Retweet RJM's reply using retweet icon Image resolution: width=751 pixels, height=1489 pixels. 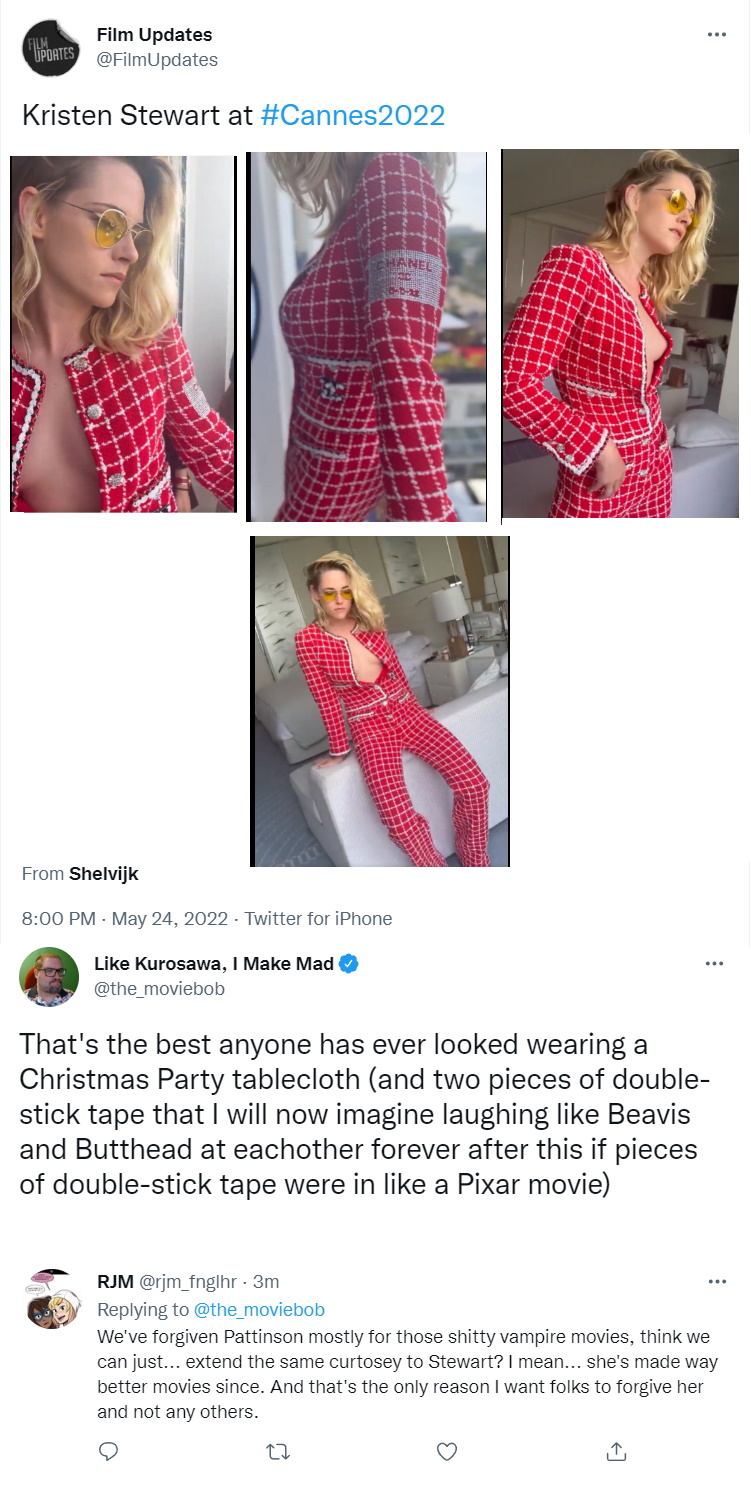pyautogui.click(x=278, y=1450)
